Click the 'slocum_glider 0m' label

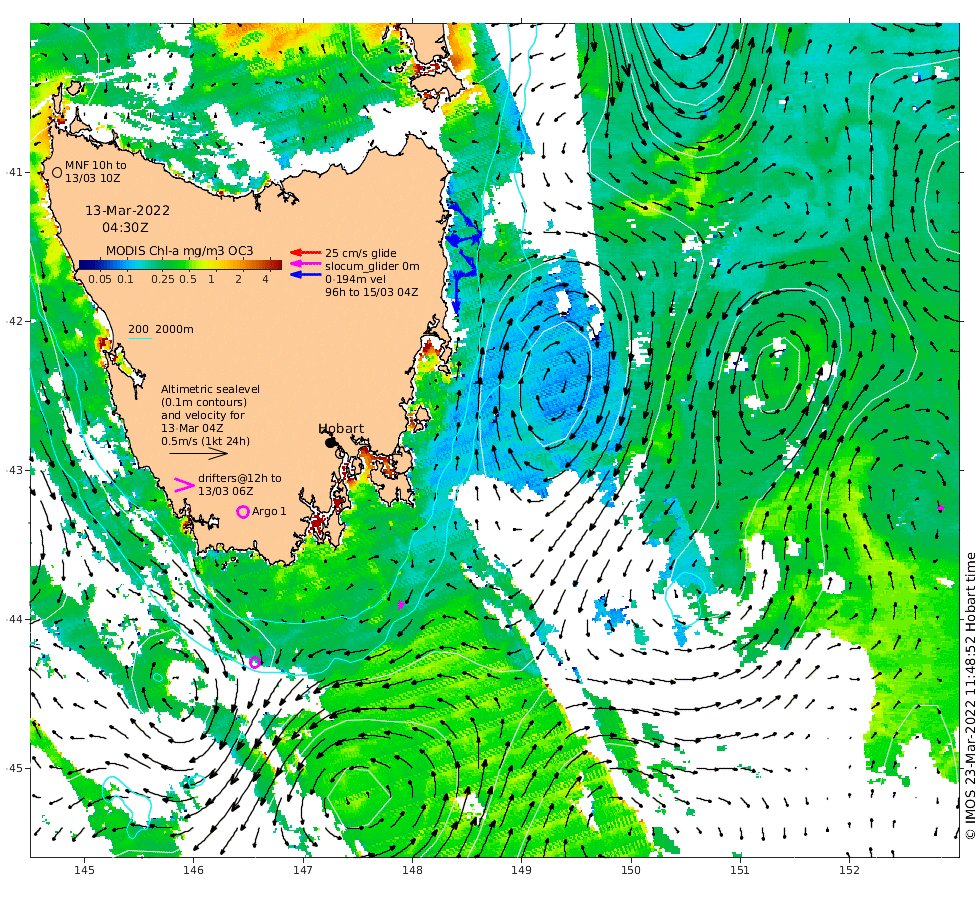coord(372,266)
